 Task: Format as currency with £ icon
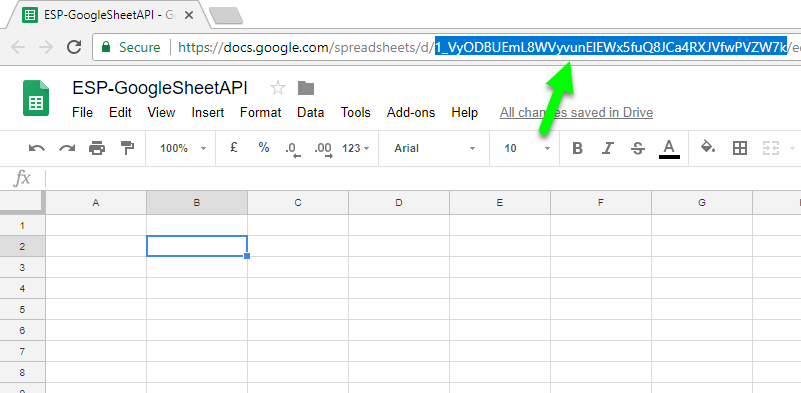click(234, 148)
